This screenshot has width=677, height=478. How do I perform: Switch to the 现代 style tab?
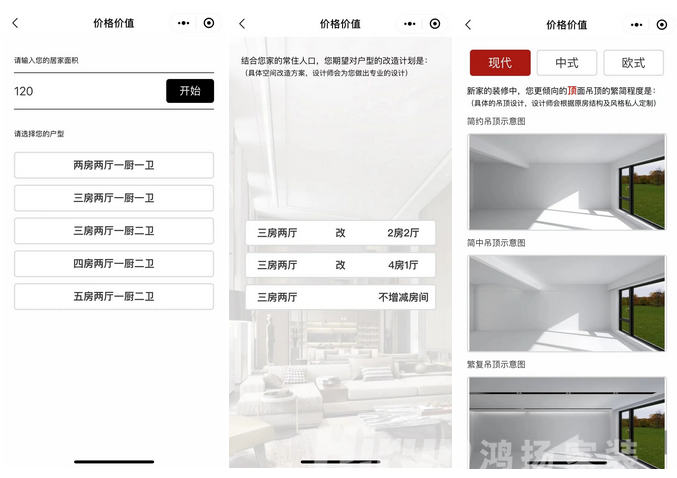(500, 63)
